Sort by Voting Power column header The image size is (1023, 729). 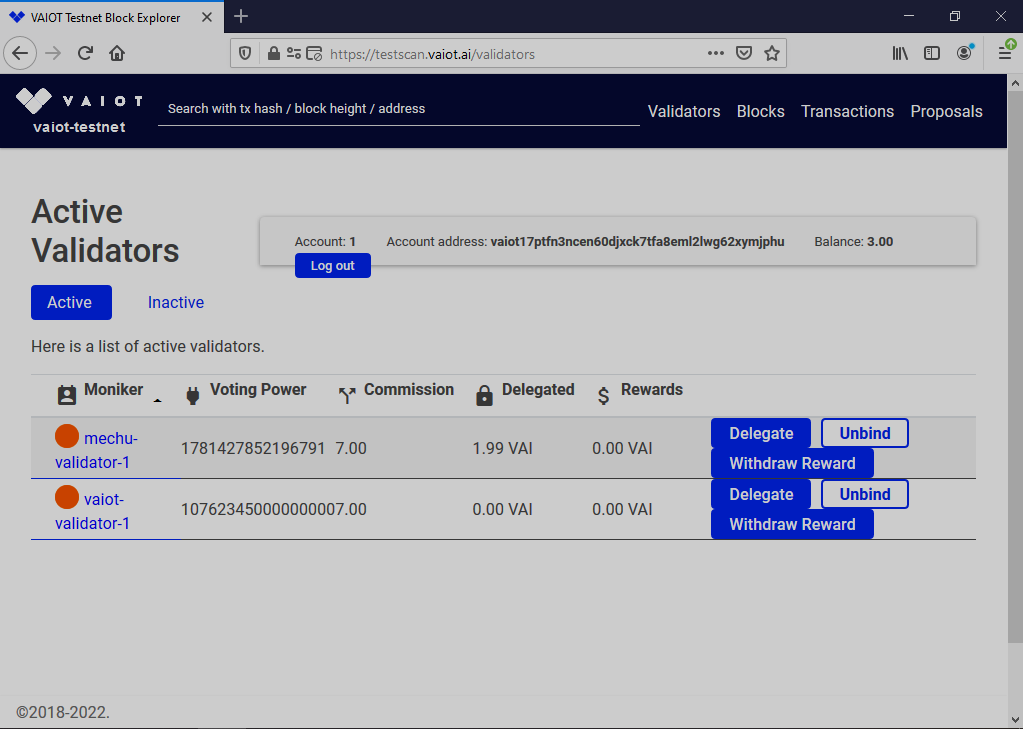258,390
